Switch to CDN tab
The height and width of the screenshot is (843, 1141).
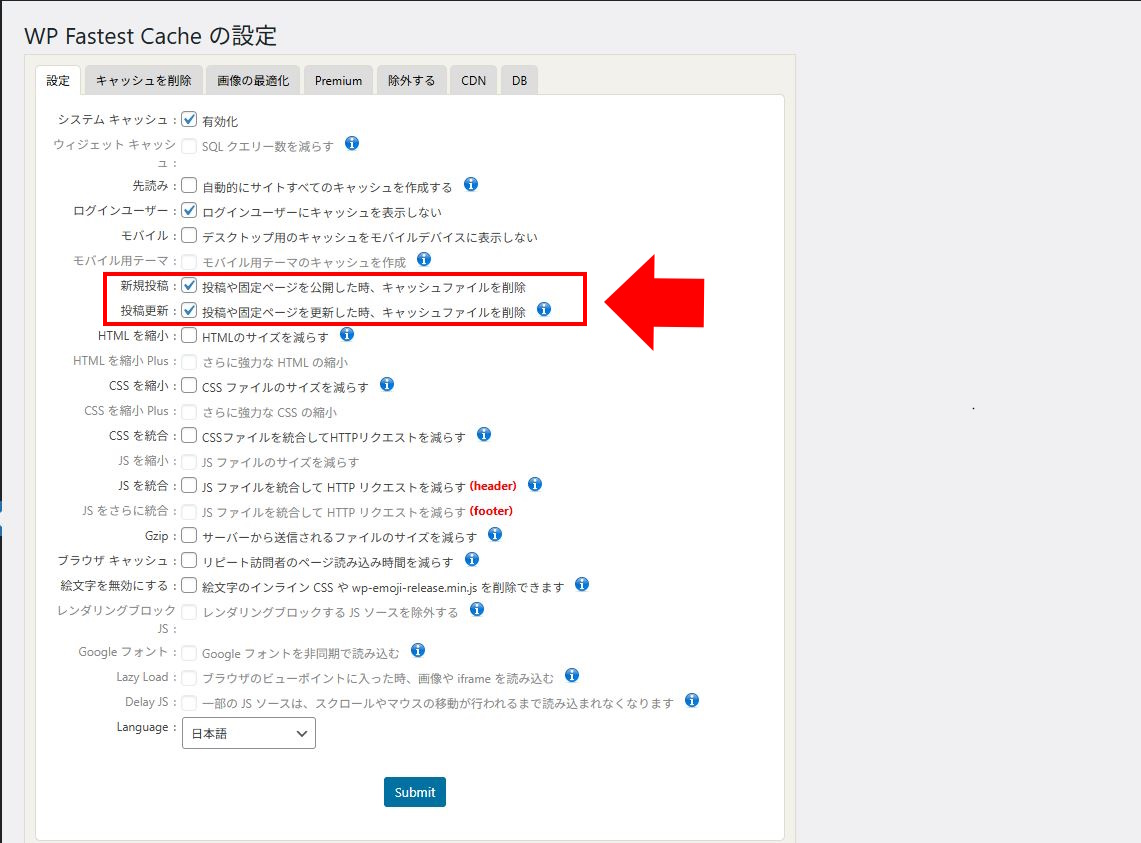(473, 80)
